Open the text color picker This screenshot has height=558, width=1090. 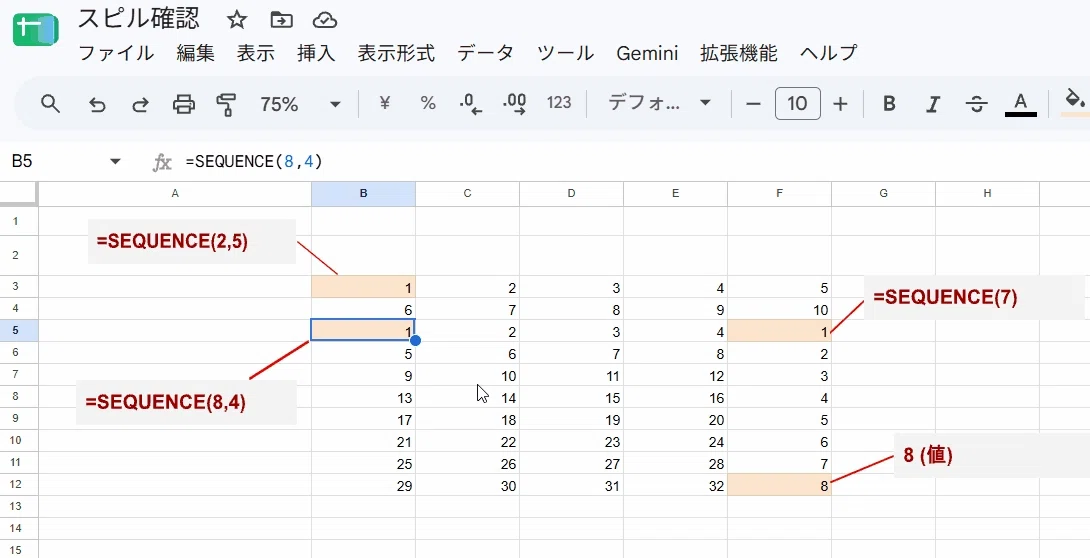1020,104
